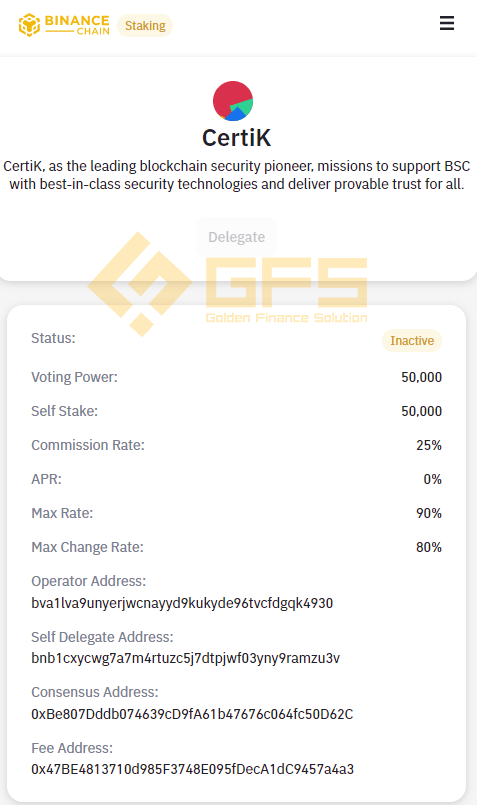Click the Voting Power value 50,000
Viewport: 477px width, 805px height.
coord(422,377)
